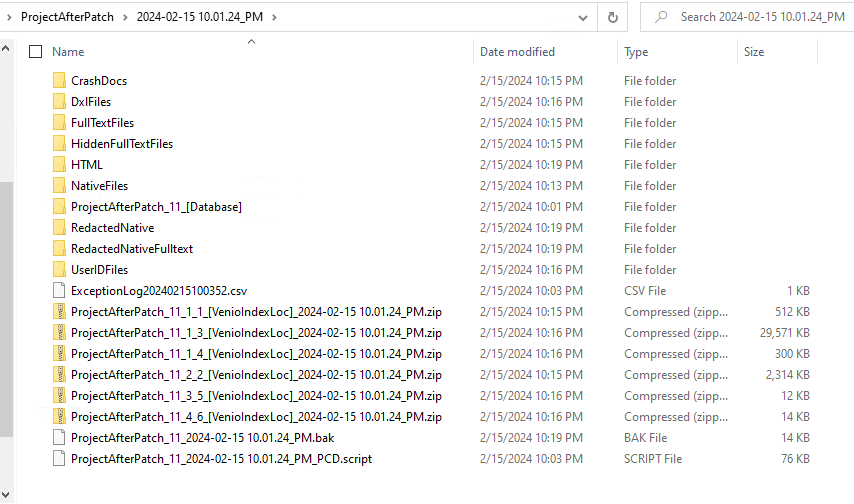Viewport: 854px width, 504px height.
Task: Click the RedactedNativeFulltext folder icon
Action: tap(59, 248)
